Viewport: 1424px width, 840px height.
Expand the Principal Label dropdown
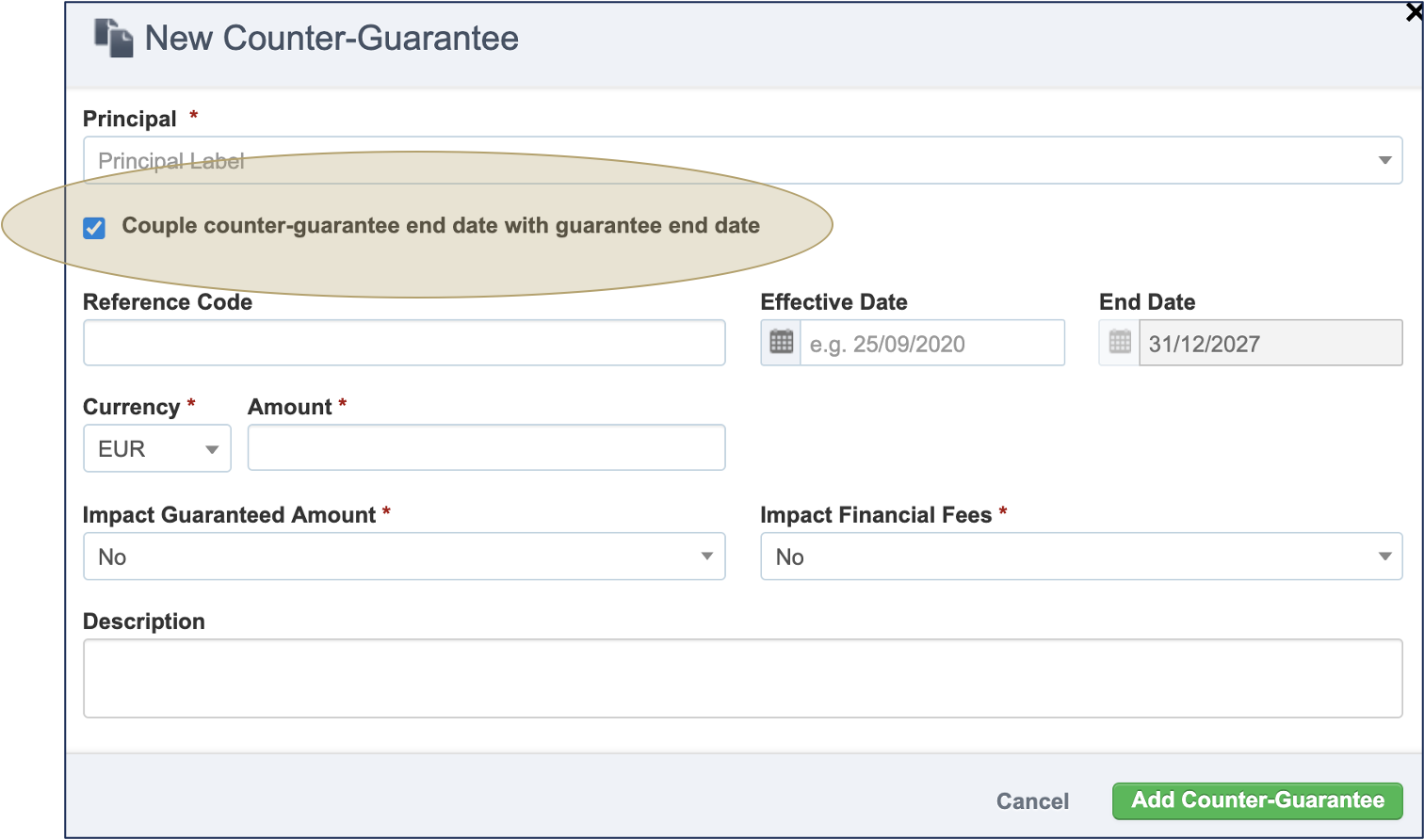coord(742,160)
